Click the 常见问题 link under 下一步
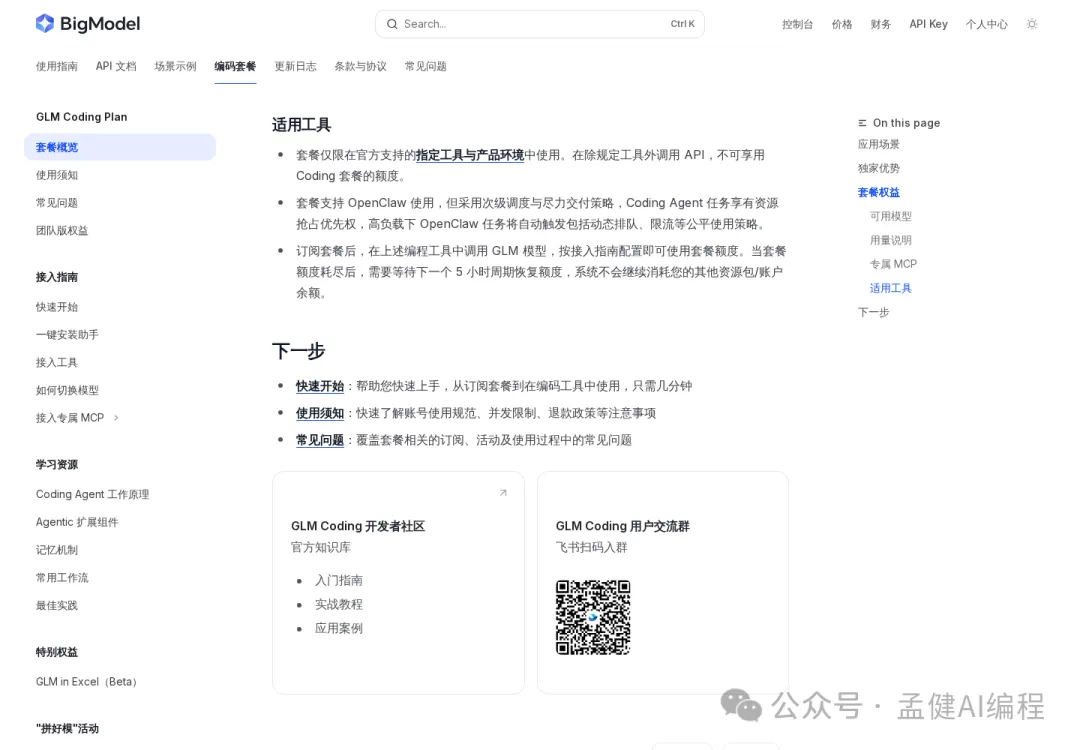This screenshot has width=1080, height=750. click(x=320, y=440)
